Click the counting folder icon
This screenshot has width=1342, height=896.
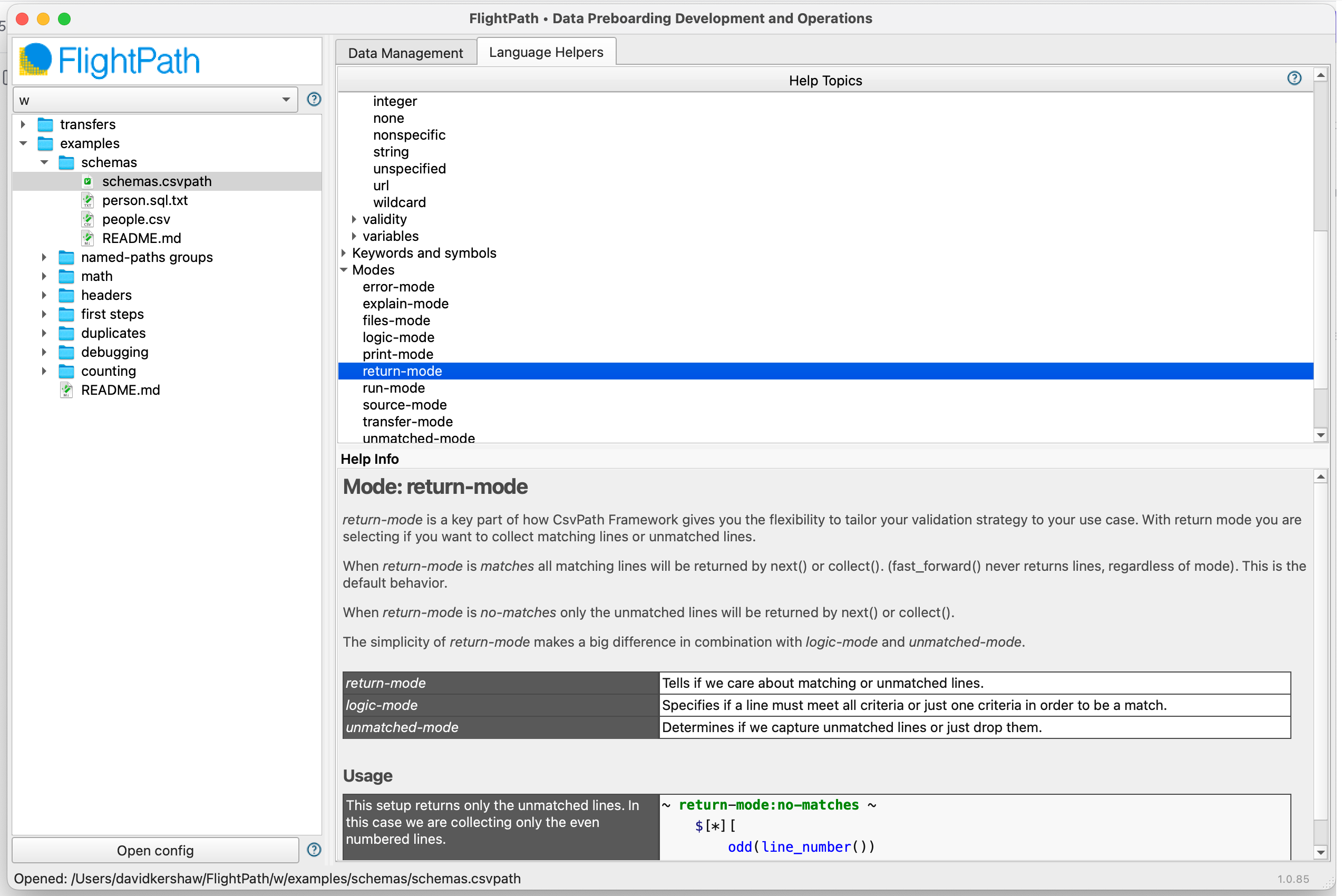point(67,372)
